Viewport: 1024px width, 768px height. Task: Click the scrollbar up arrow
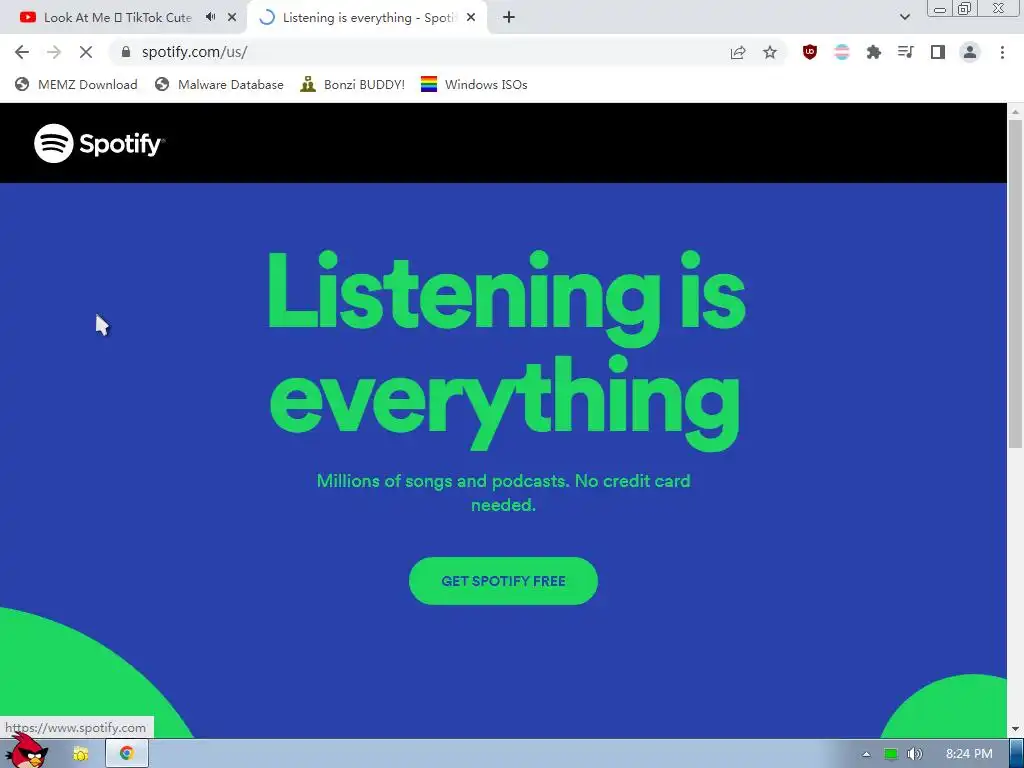[x=1015, y=111]
